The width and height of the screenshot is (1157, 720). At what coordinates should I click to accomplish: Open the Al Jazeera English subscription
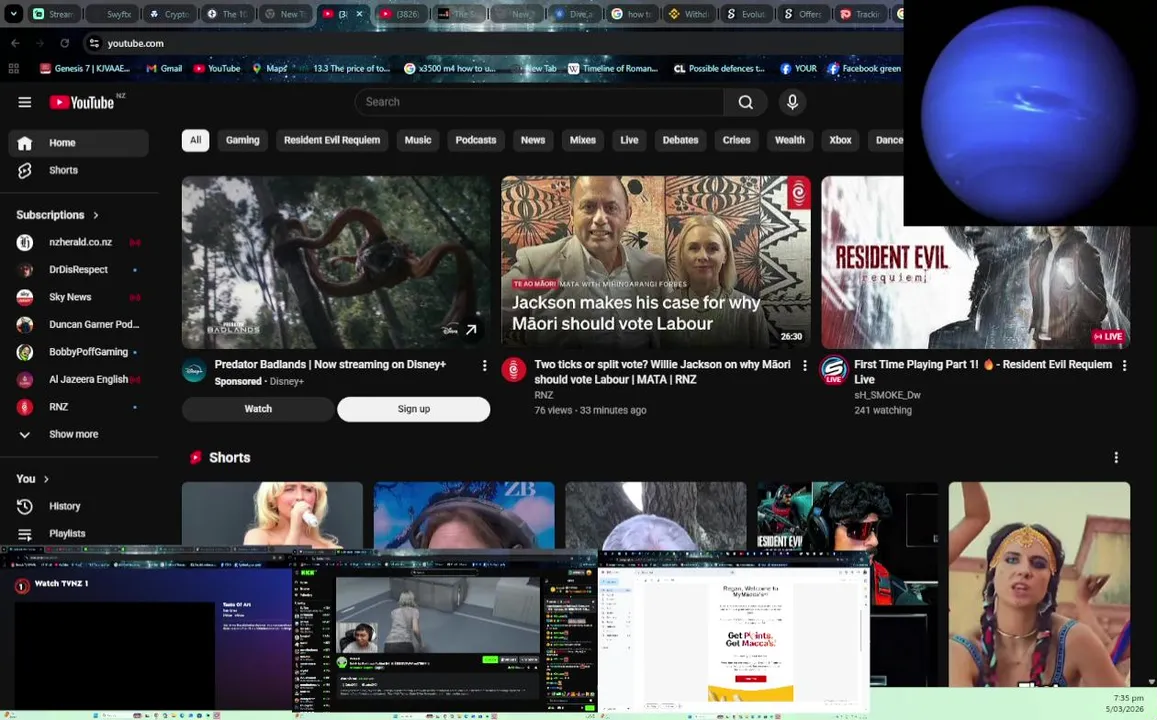[x=78, y=379]
